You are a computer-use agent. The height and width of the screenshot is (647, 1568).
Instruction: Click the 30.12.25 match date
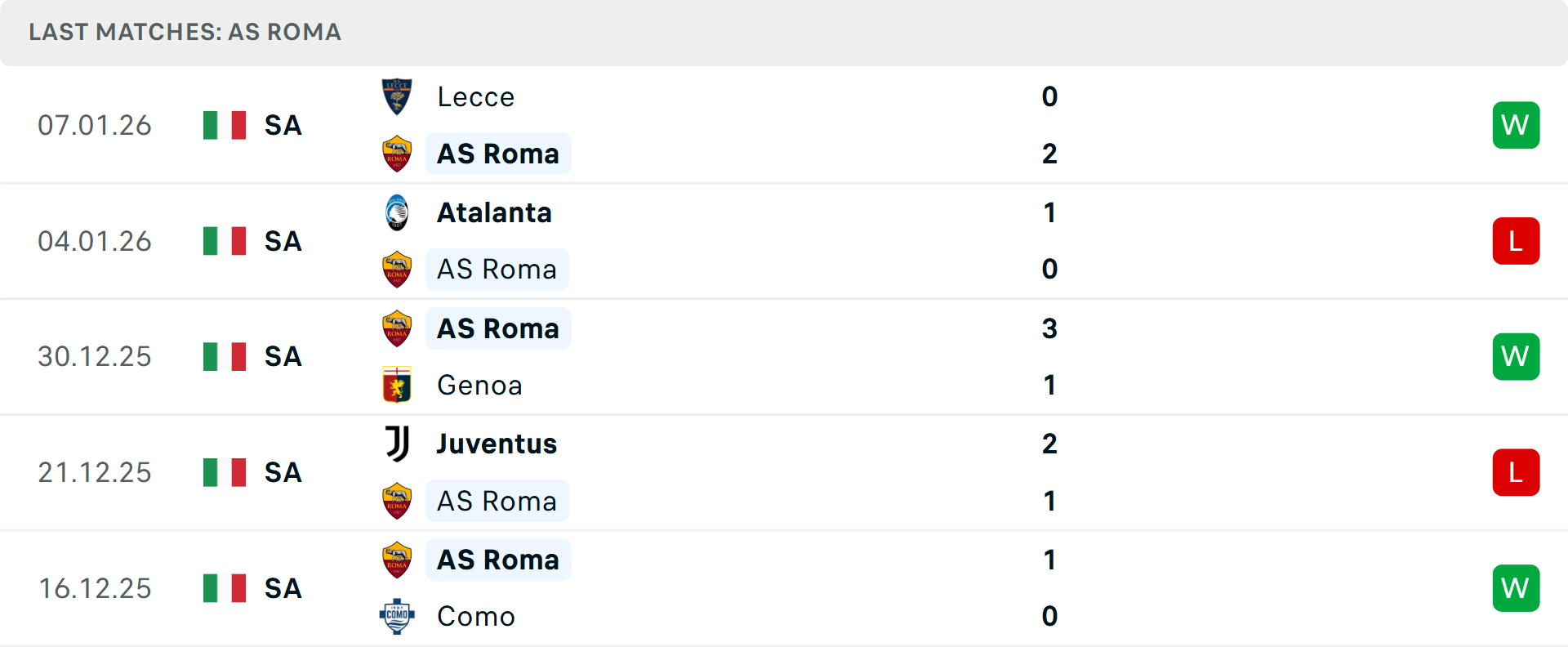tap(95, 357)
